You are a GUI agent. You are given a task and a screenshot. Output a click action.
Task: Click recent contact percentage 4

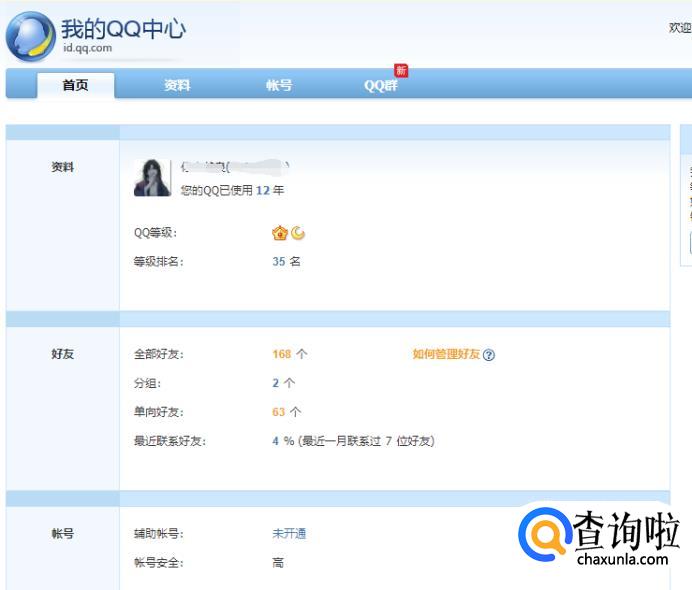coord(275,441)
